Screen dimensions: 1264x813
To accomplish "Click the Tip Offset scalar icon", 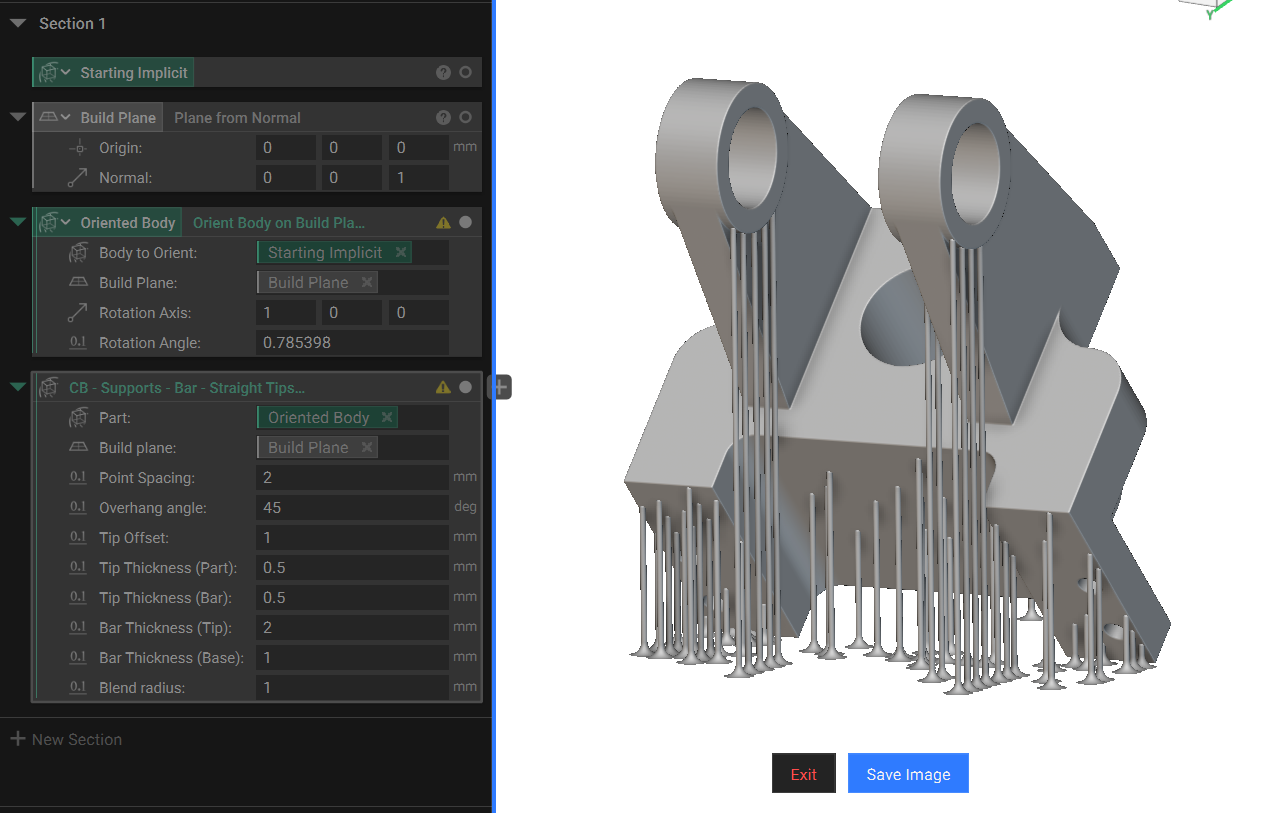I will click(78, 538).
